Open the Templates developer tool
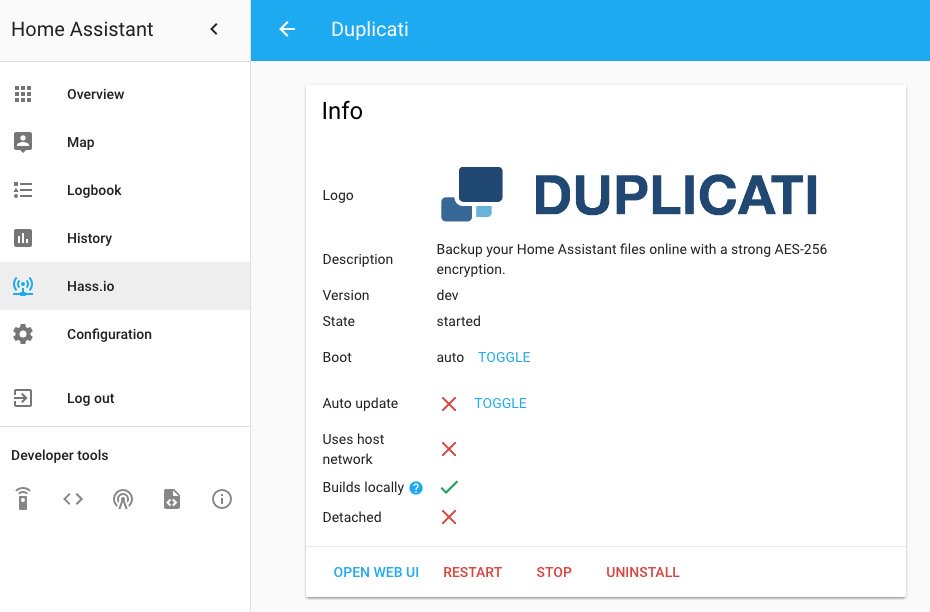 (171, 498)
